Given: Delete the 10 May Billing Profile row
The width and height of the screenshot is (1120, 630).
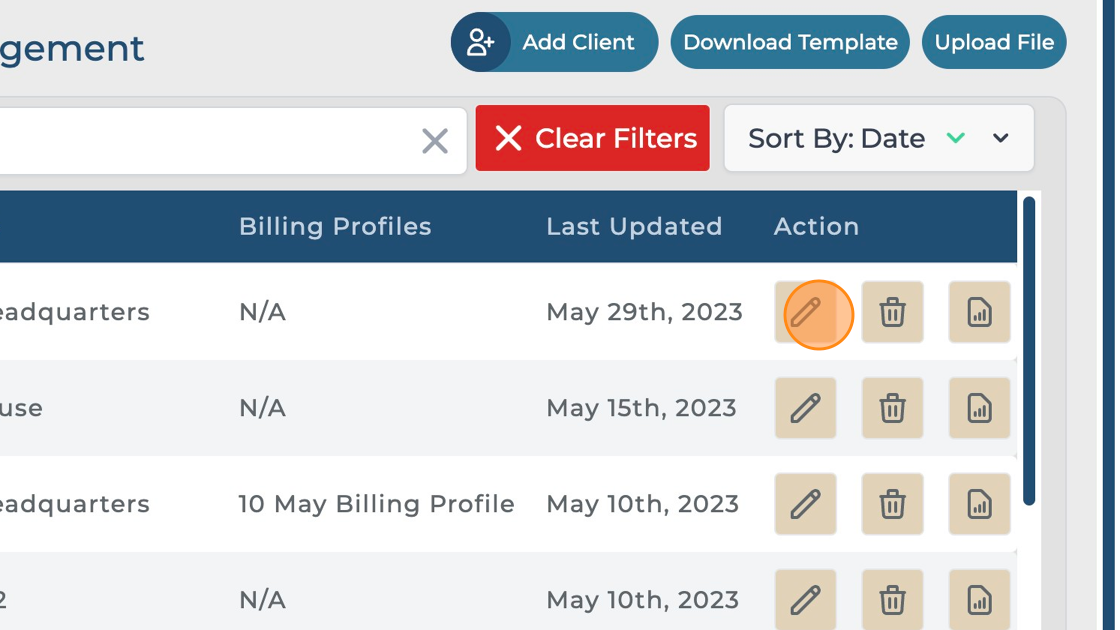Looking at the screenshot, I should click(892, 504).
